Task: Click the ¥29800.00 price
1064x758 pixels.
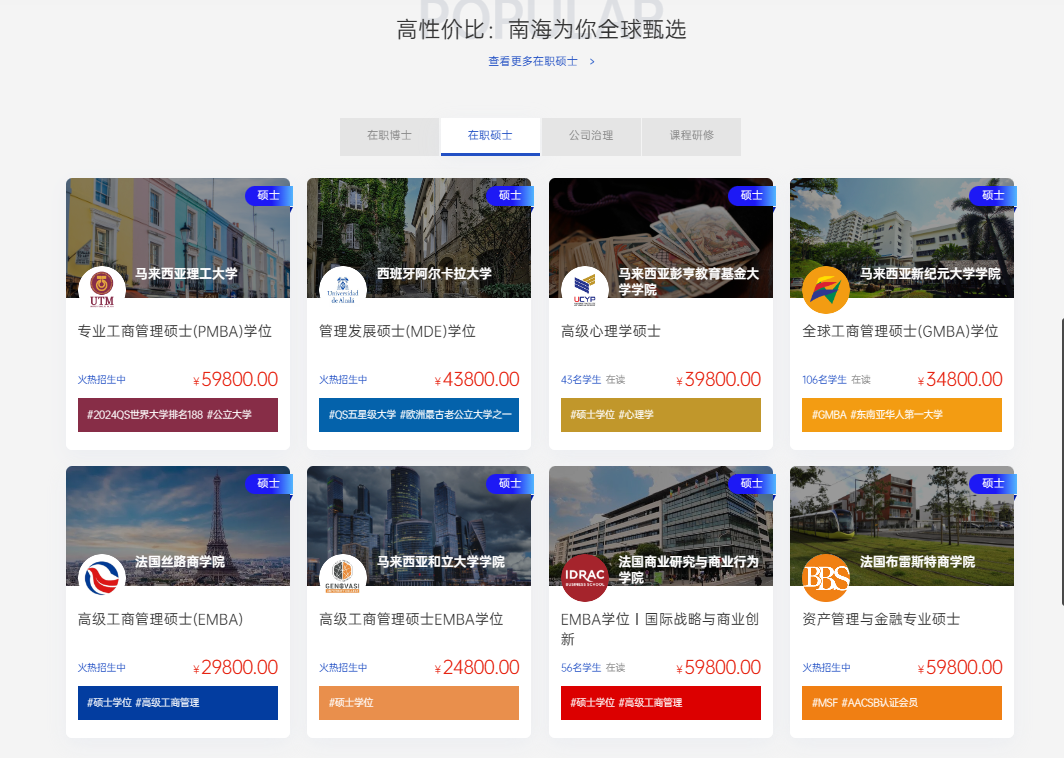Action: pyautogui.click(x=235, y=668)
